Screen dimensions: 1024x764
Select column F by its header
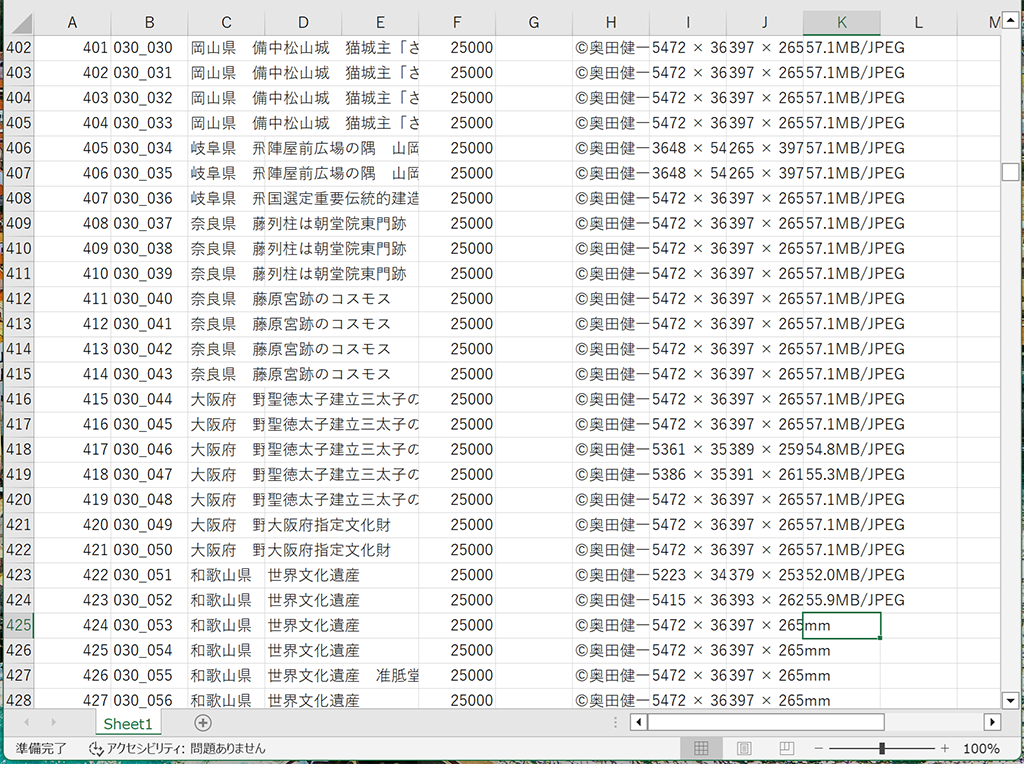(457, 22)
